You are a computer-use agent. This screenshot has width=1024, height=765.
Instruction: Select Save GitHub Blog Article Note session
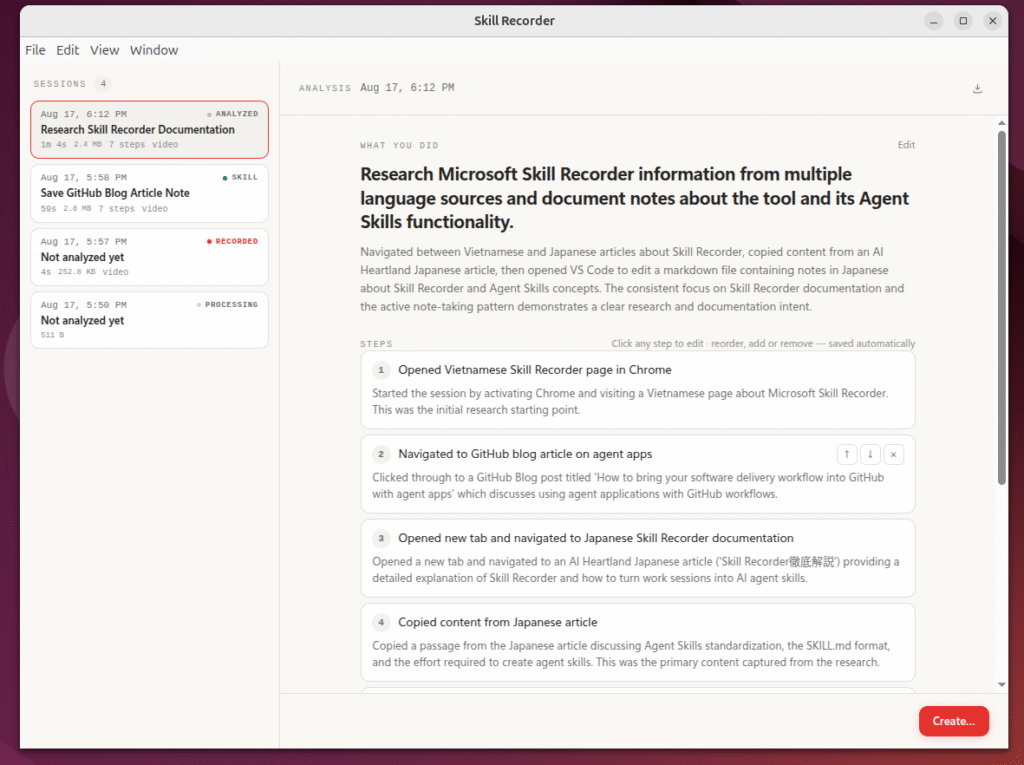pos(150,193)
